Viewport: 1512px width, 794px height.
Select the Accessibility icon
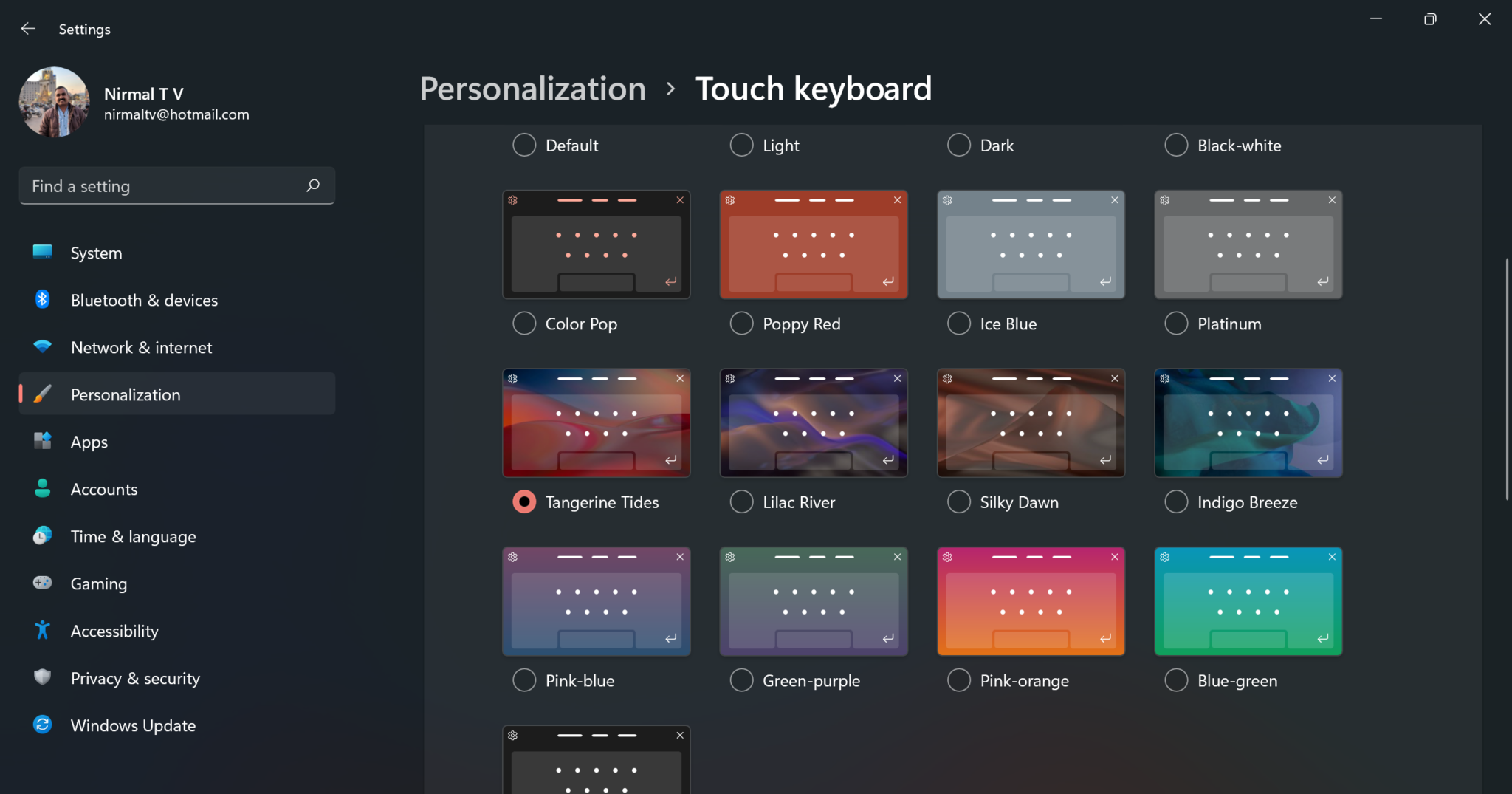coord(42,631)
